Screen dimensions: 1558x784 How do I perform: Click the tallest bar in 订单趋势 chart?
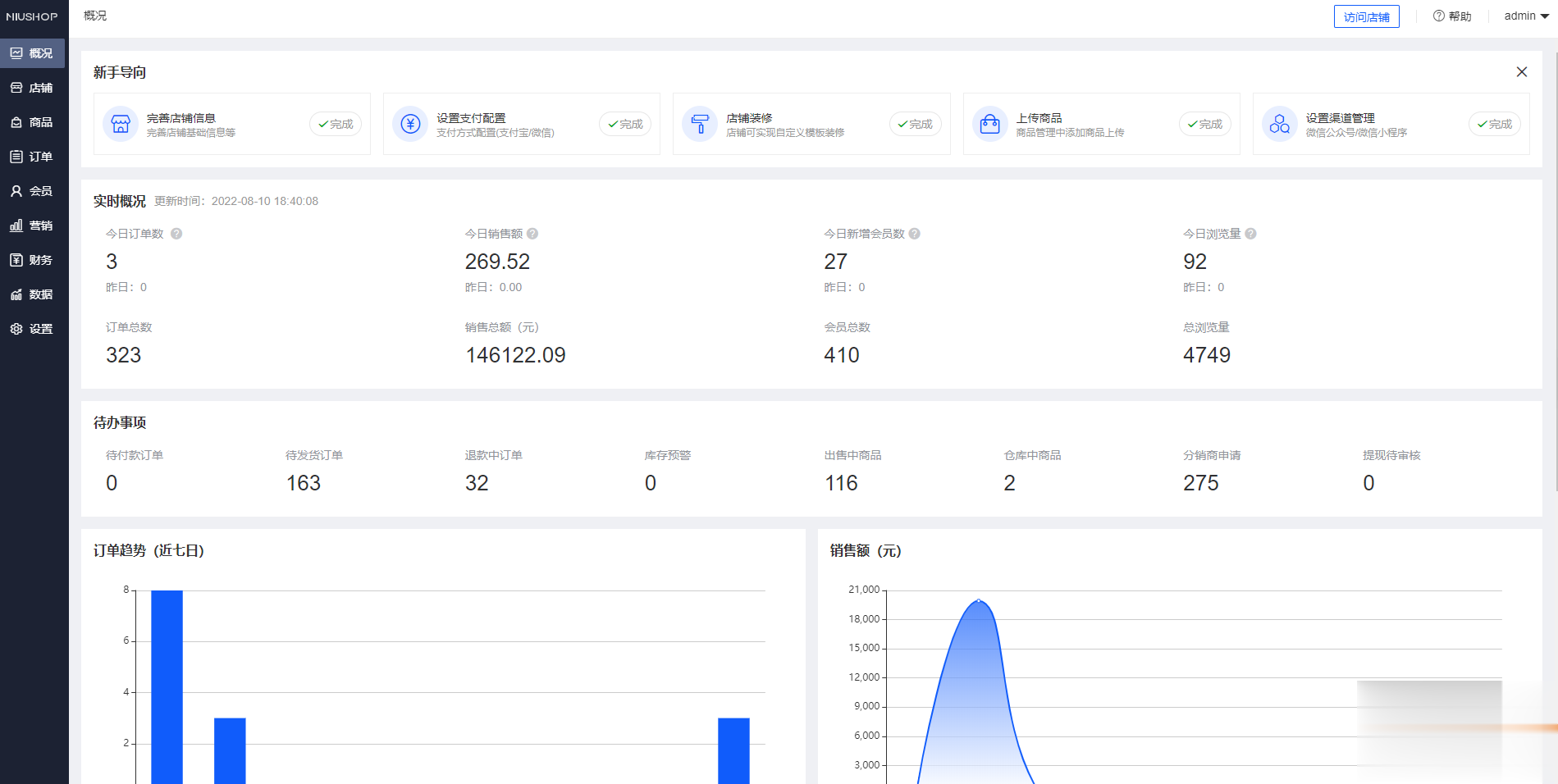tap(167, 687)
